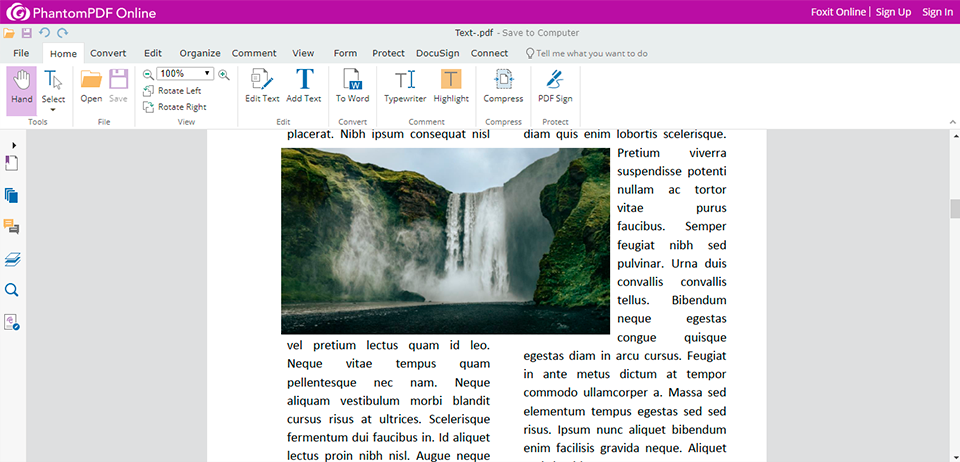Toggle the Highlight tool
This screenshot has width=960, height=462.
pyautogui.click(x=451, y=86)
